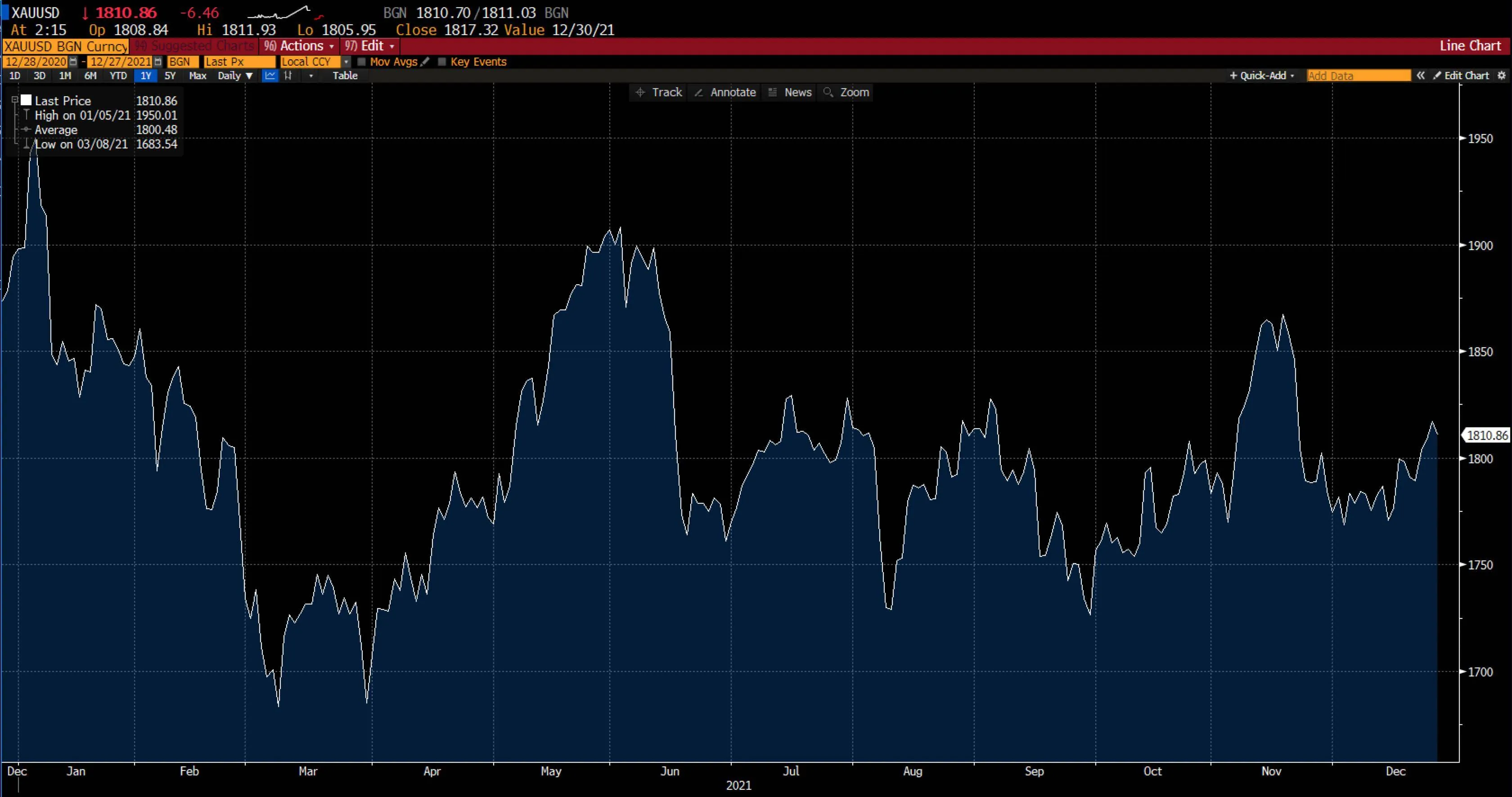Select the candlestick chart type icon

[288, 76]
